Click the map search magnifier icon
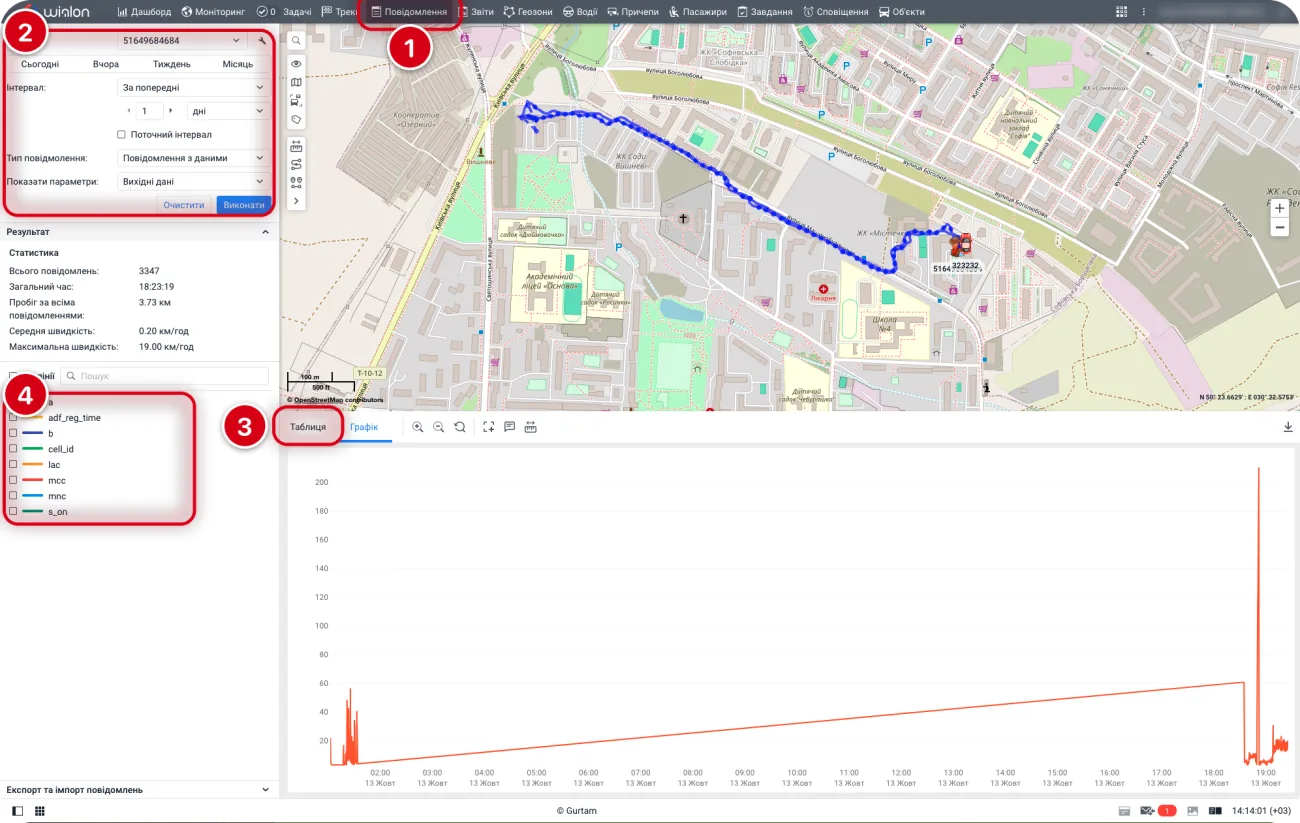1300x823 pixels. pyautogui.click(x=296, y=41)
